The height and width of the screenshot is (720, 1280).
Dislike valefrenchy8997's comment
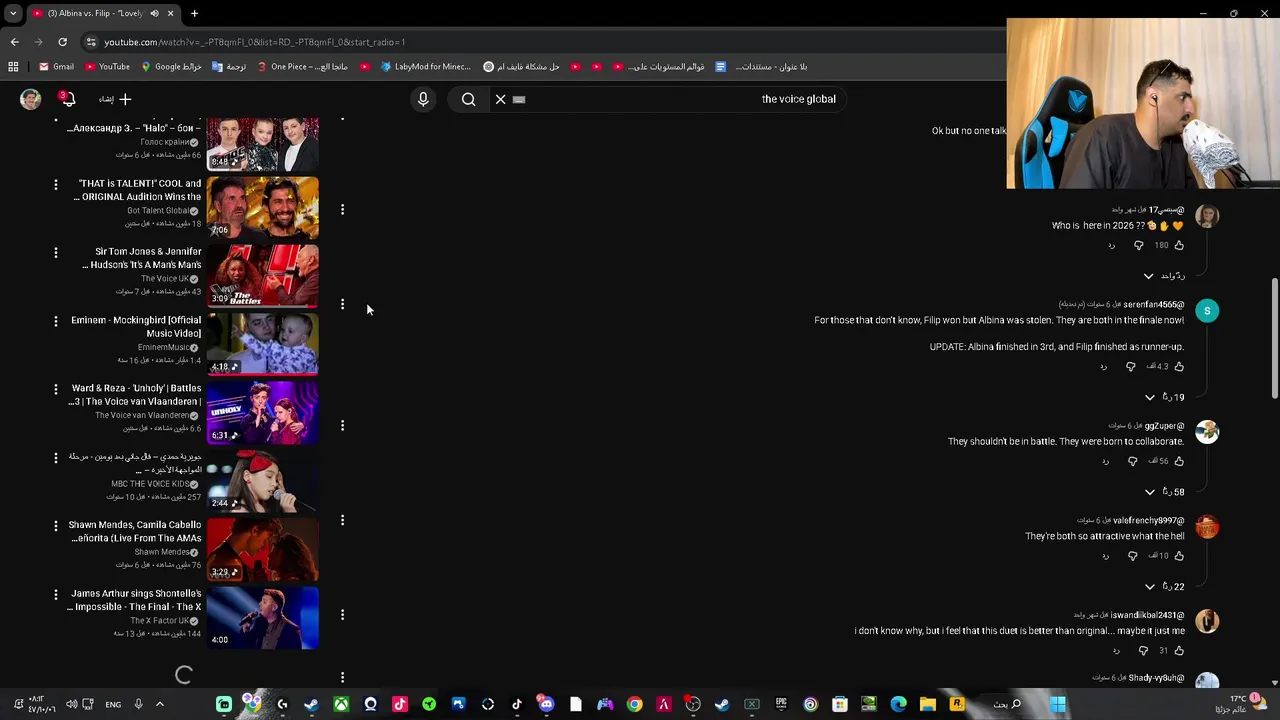pyautogui.click(x=1132, y=556)
